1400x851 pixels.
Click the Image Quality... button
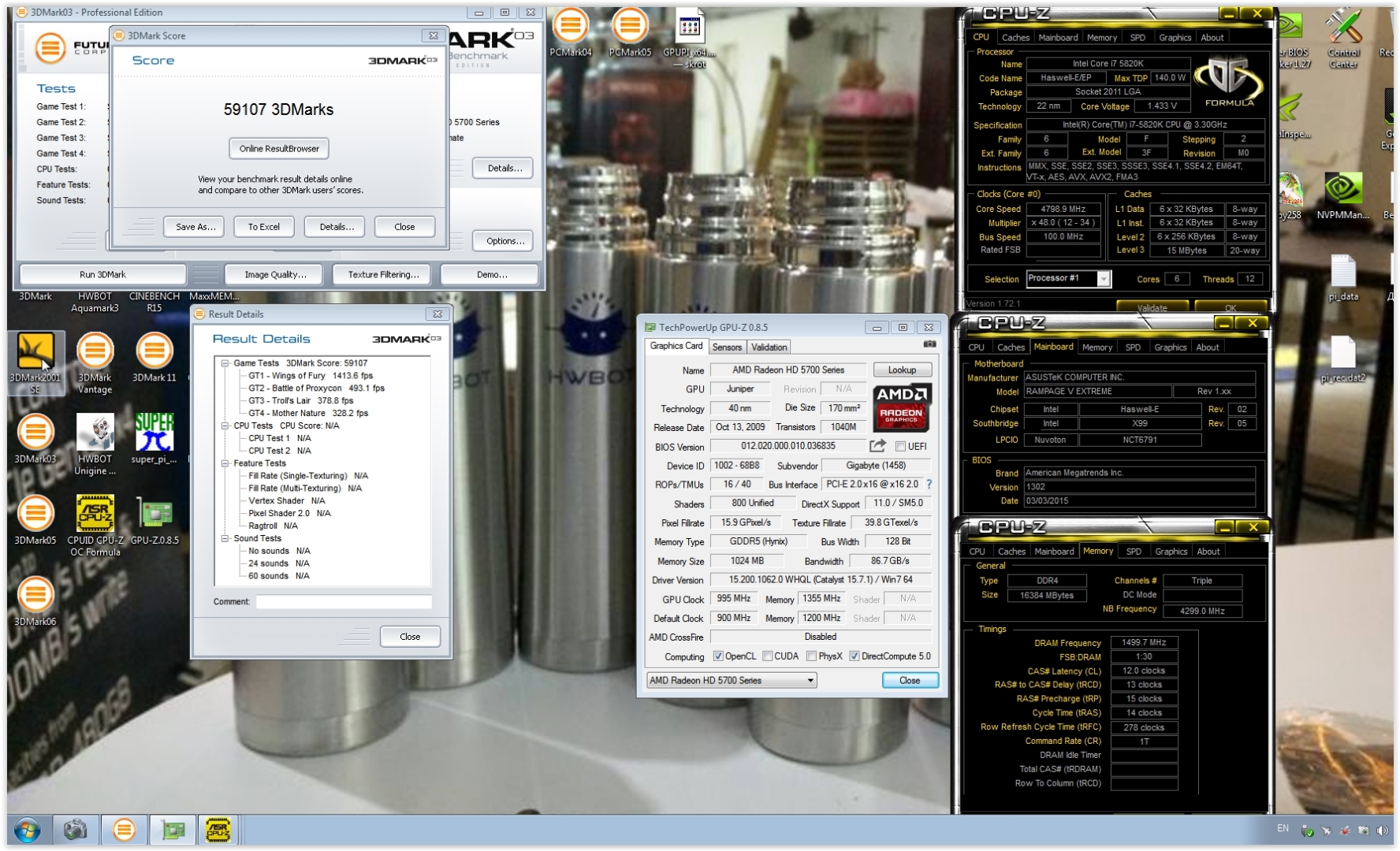[x=275, y=275]
